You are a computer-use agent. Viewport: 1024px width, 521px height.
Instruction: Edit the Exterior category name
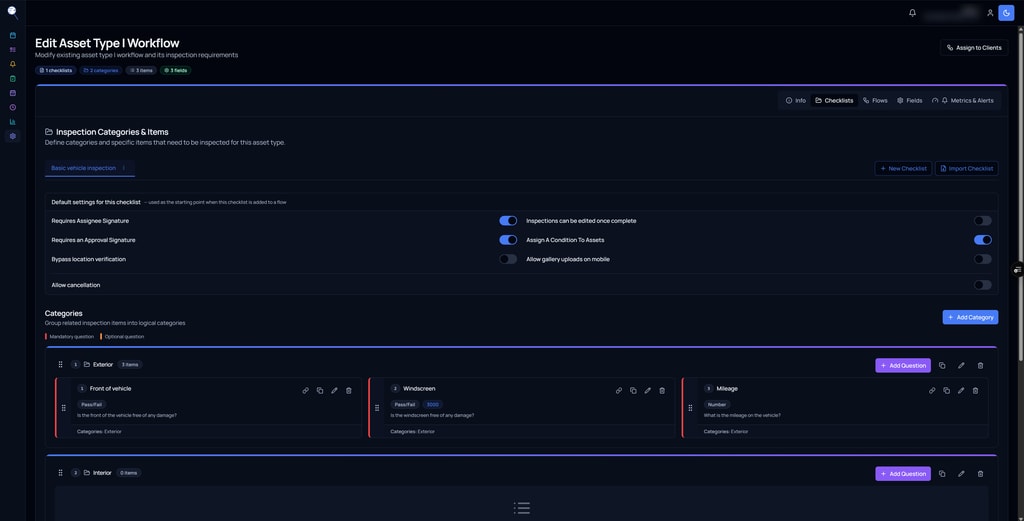point(961,366)
